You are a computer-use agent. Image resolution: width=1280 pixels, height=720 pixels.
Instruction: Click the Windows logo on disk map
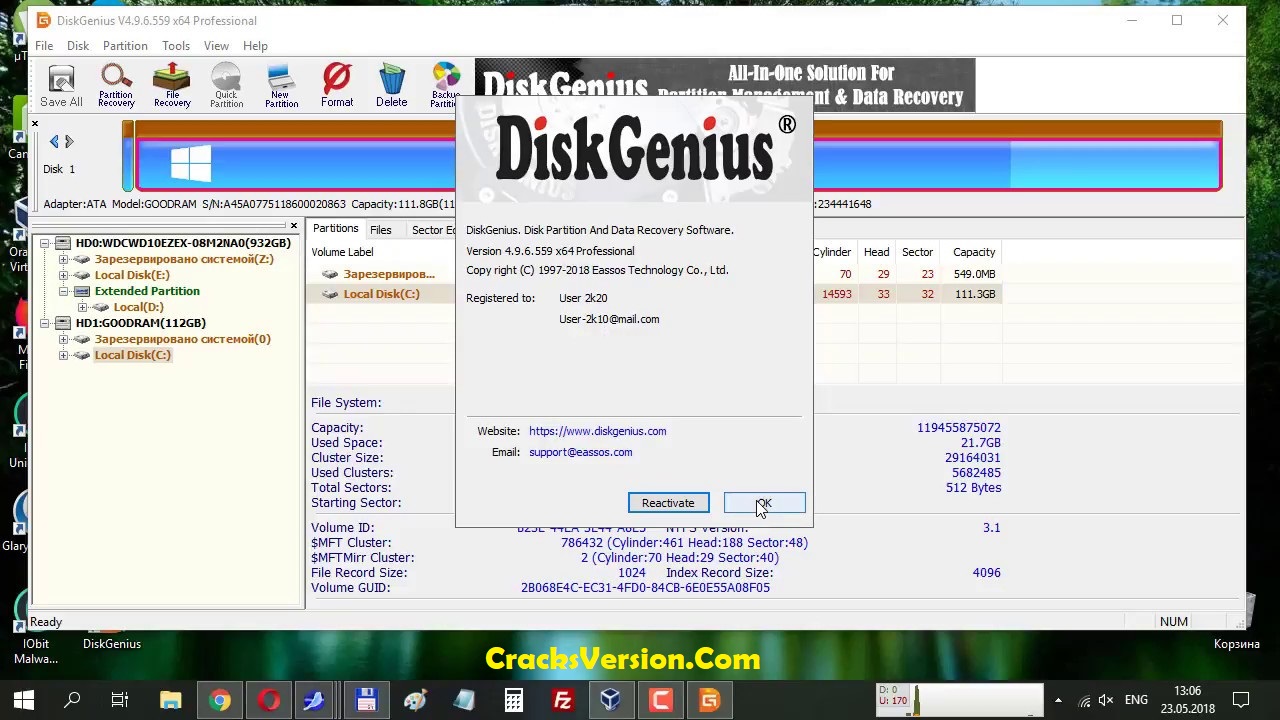pos(191,165)
